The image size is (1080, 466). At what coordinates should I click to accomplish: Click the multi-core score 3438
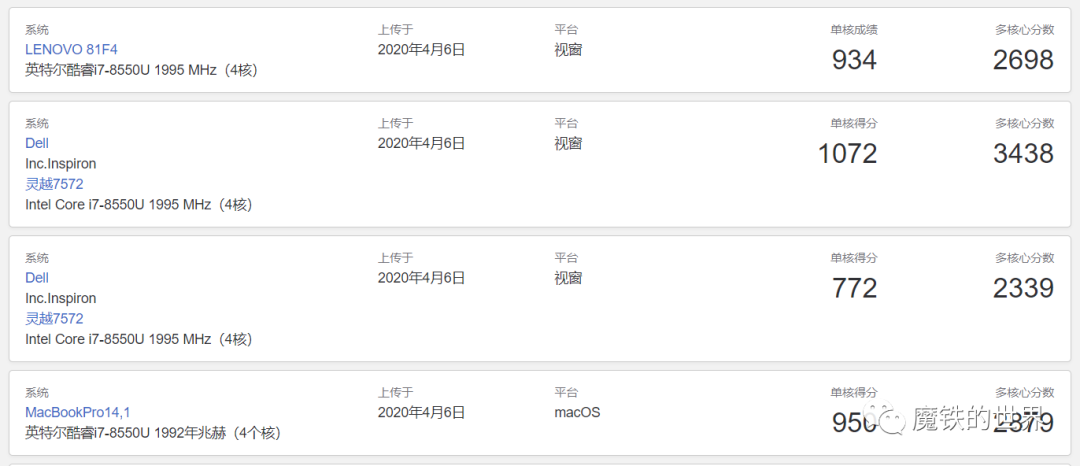tap(1023, 154)
